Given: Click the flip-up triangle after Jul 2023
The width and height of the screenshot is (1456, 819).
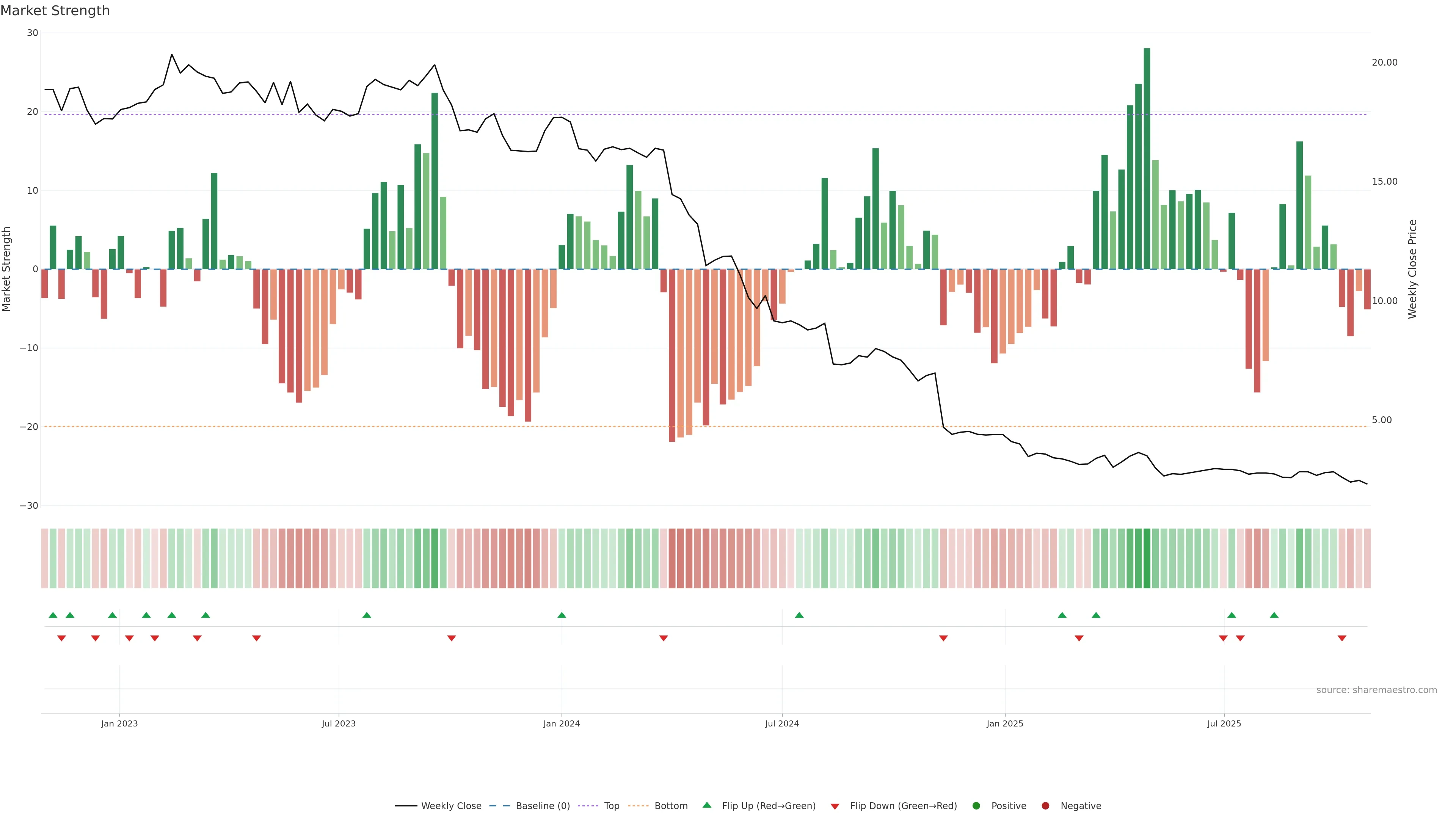Looking at the screenshot, I should [x=367, y=615].
